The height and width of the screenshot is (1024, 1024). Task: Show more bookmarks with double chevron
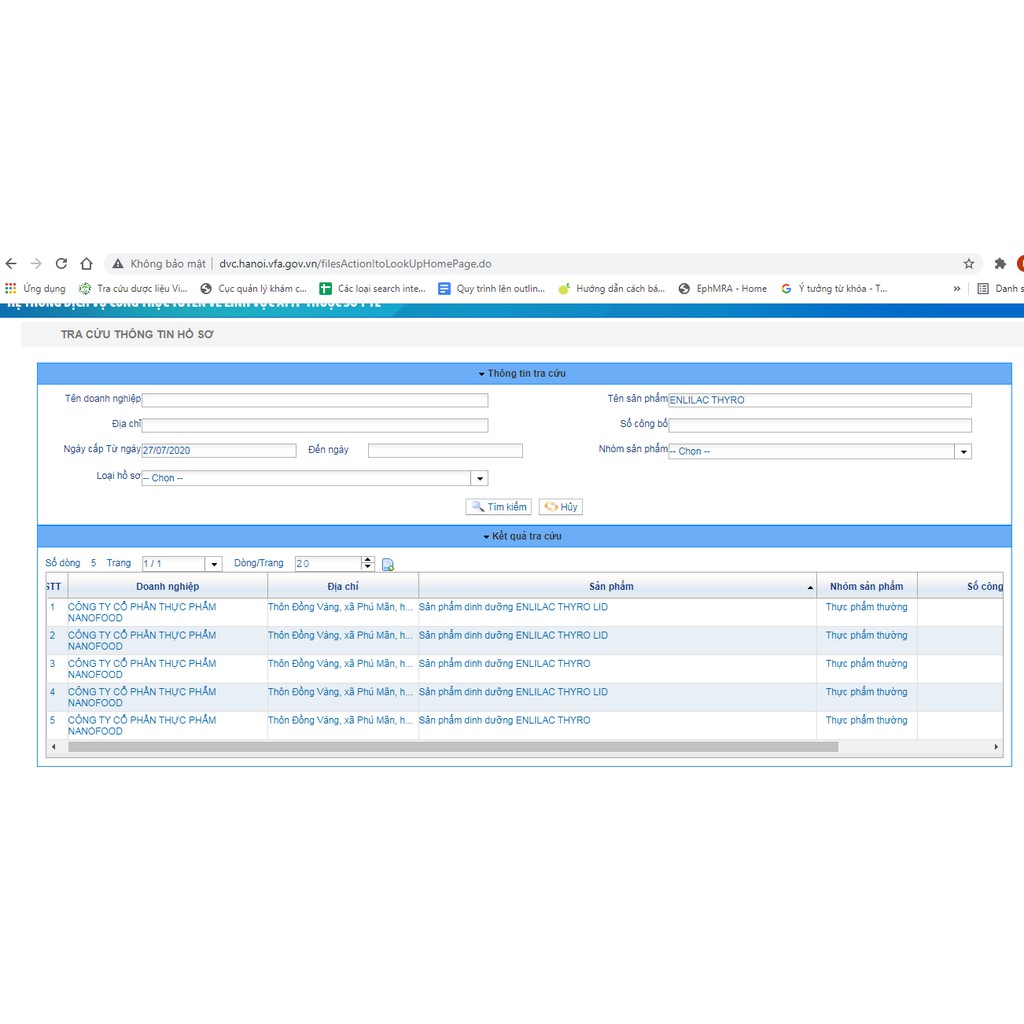click(957, 288)
